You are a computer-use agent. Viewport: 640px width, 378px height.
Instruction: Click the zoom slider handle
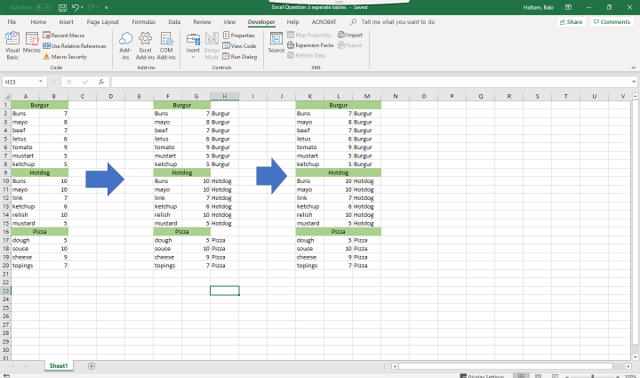click(x=593, y=376)
